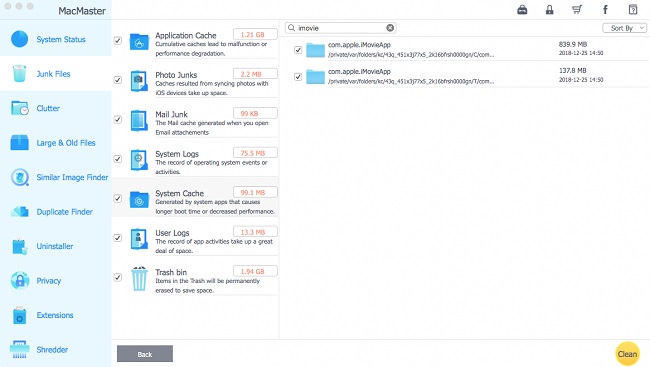Screen dimensions: 650x367
Task: Click the Shredder icon
Action: point(19,350)
